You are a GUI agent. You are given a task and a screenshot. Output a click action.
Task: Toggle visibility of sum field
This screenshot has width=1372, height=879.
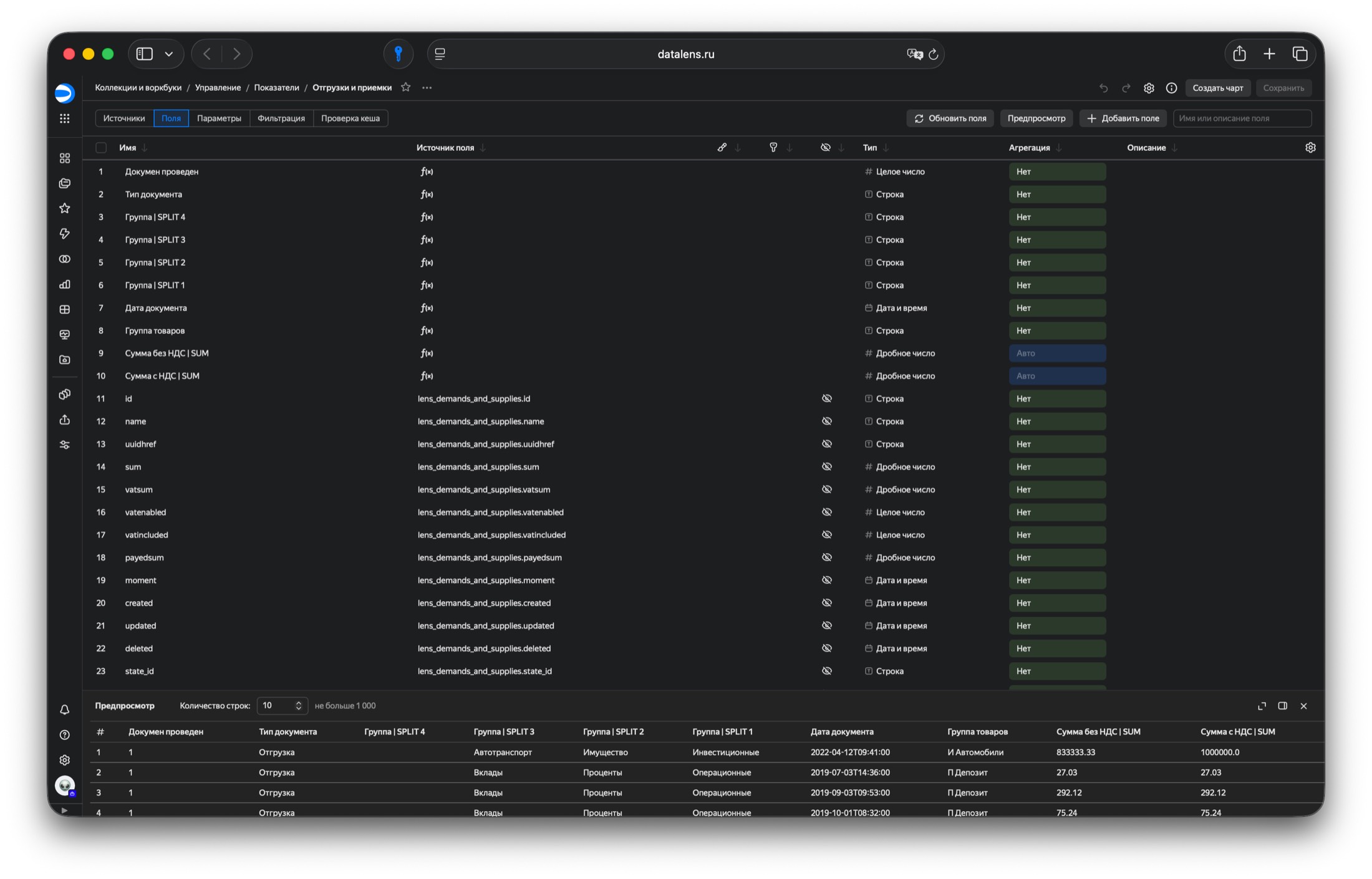pos(827,467)
